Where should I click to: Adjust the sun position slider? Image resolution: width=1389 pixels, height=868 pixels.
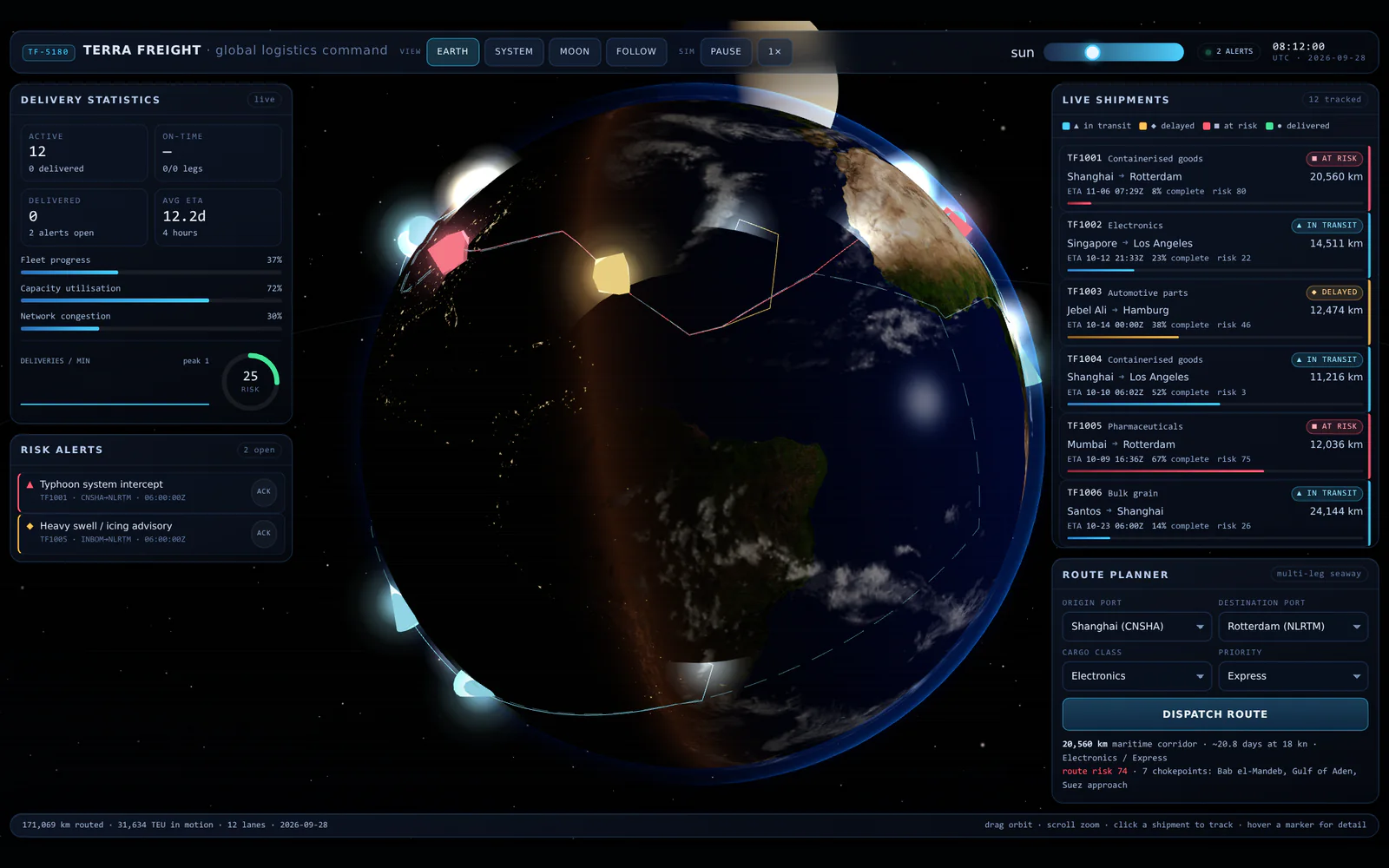pyautogui.click(x=1114, y=52)
